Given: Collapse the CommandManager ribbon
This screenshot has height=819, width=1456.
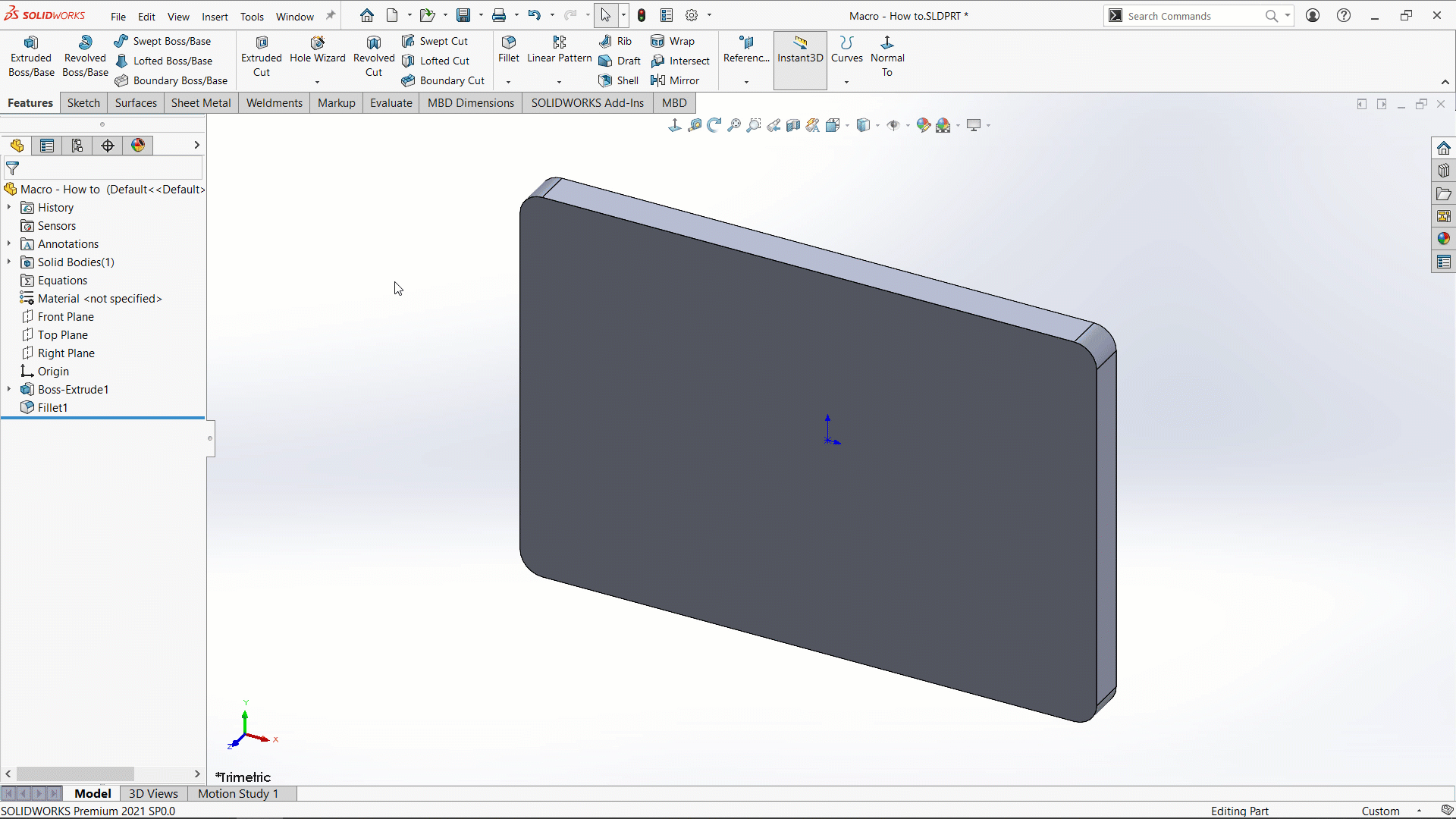Looking at the screenshot, I should click(1445, 82).
